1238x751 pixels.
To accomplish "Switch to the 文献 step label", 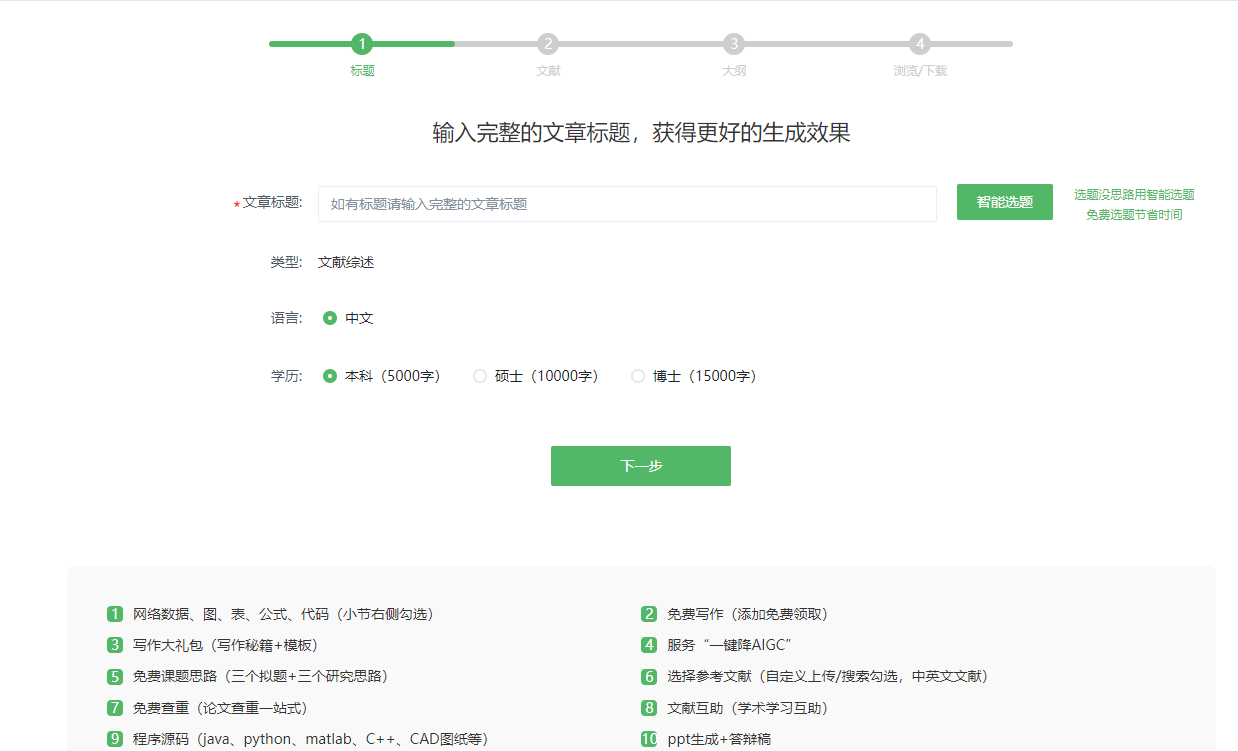I will (x=547, y=70).
